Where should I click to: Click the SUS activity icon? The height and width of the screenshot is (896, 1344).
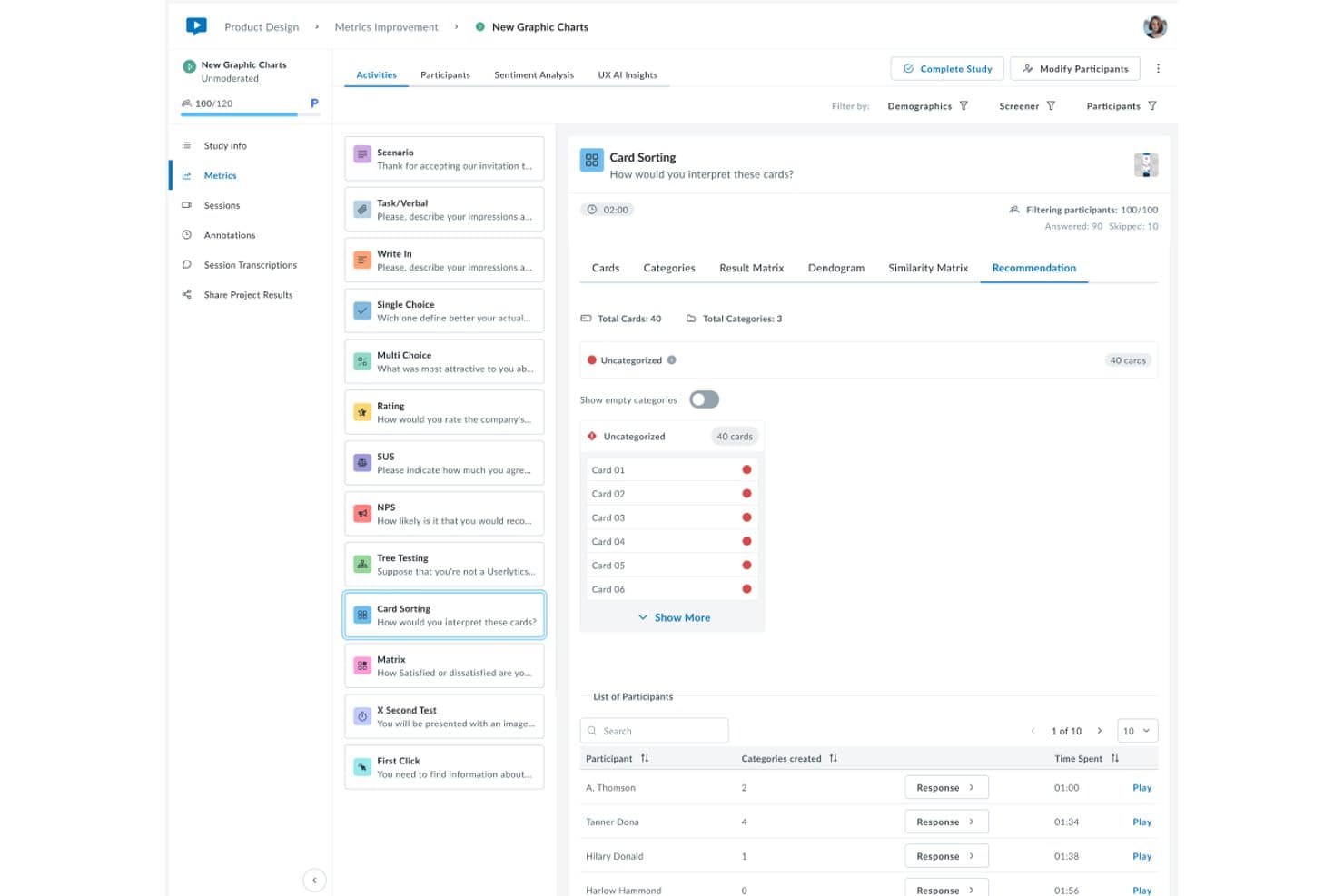[x=362, y=463]
